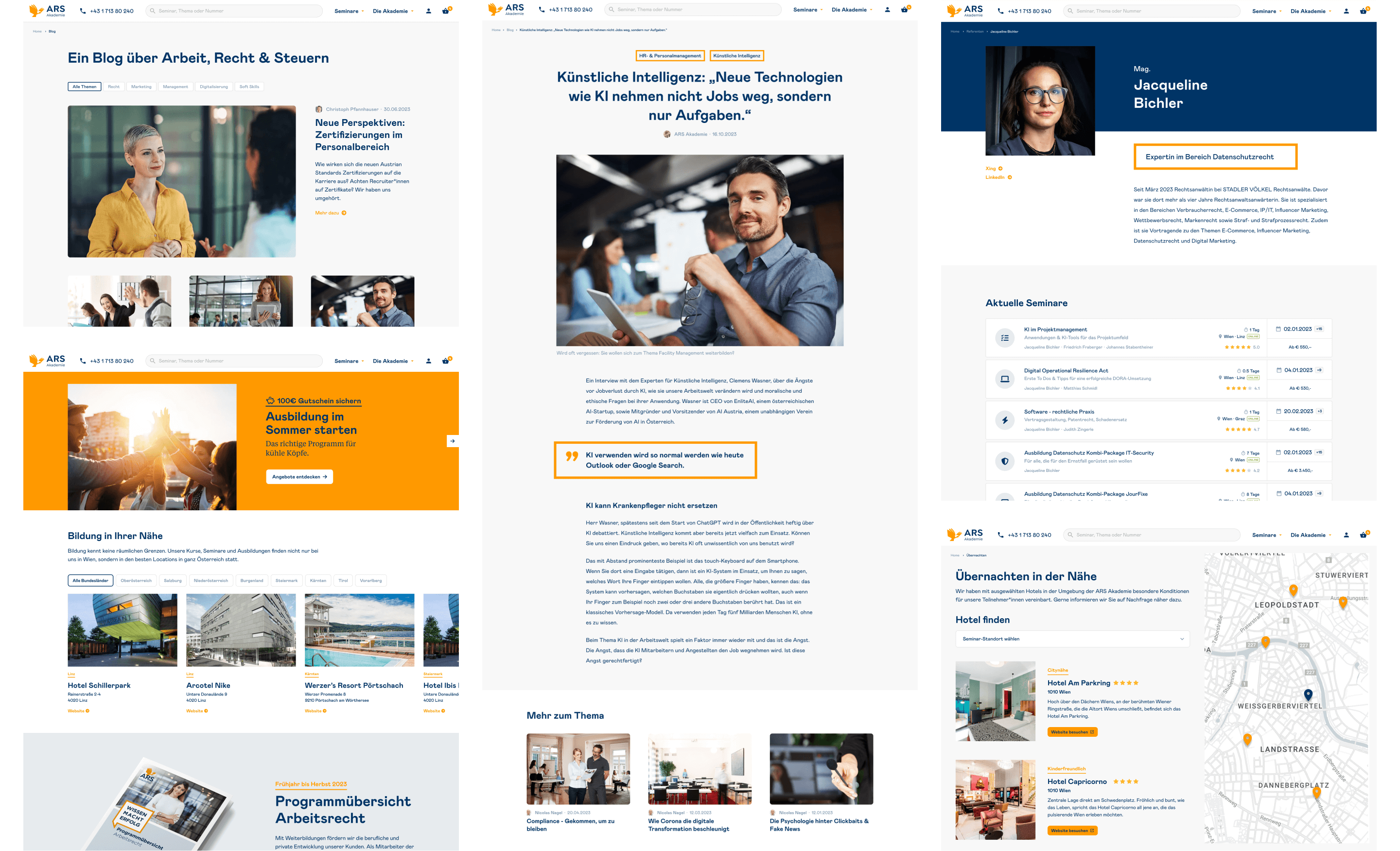Click the dark blue map pin in Weissgerberviertel

[x=1308, y=694]
